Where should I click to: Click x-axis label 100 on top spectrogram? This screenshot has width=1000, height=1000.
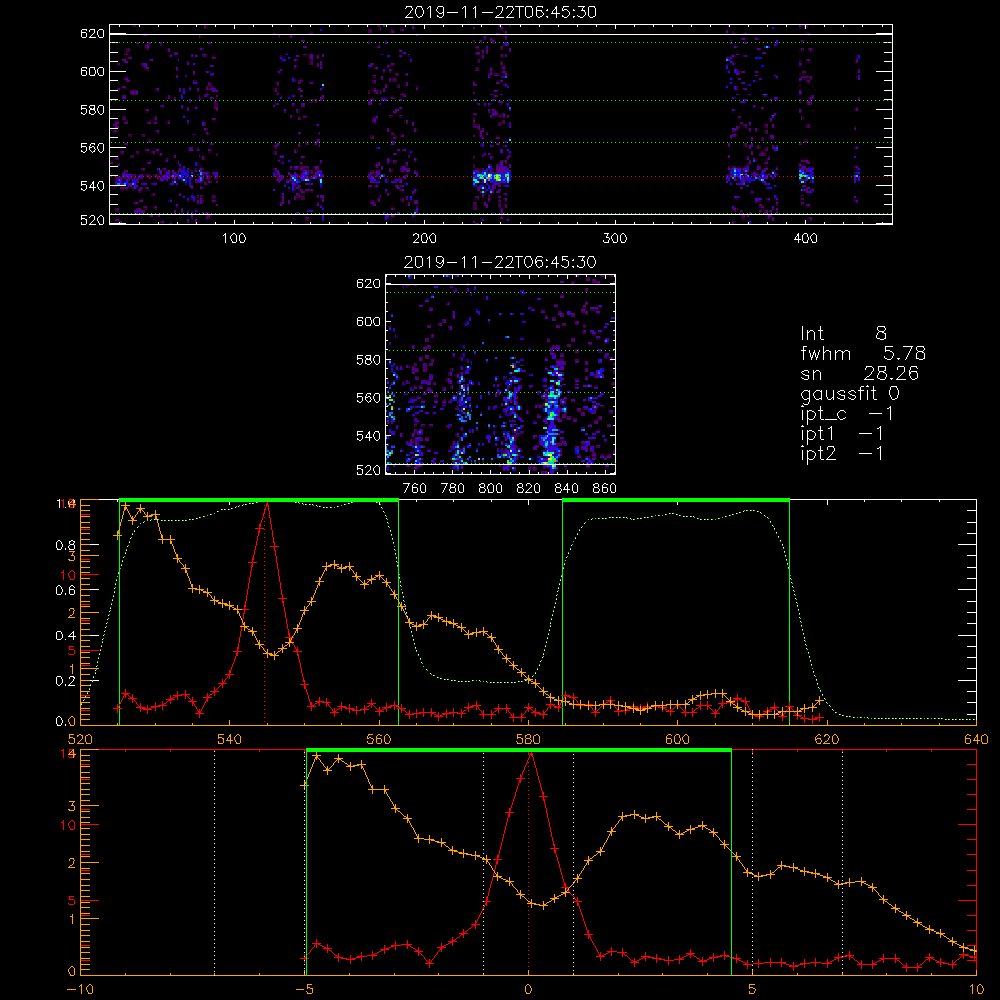click(234, 239)
